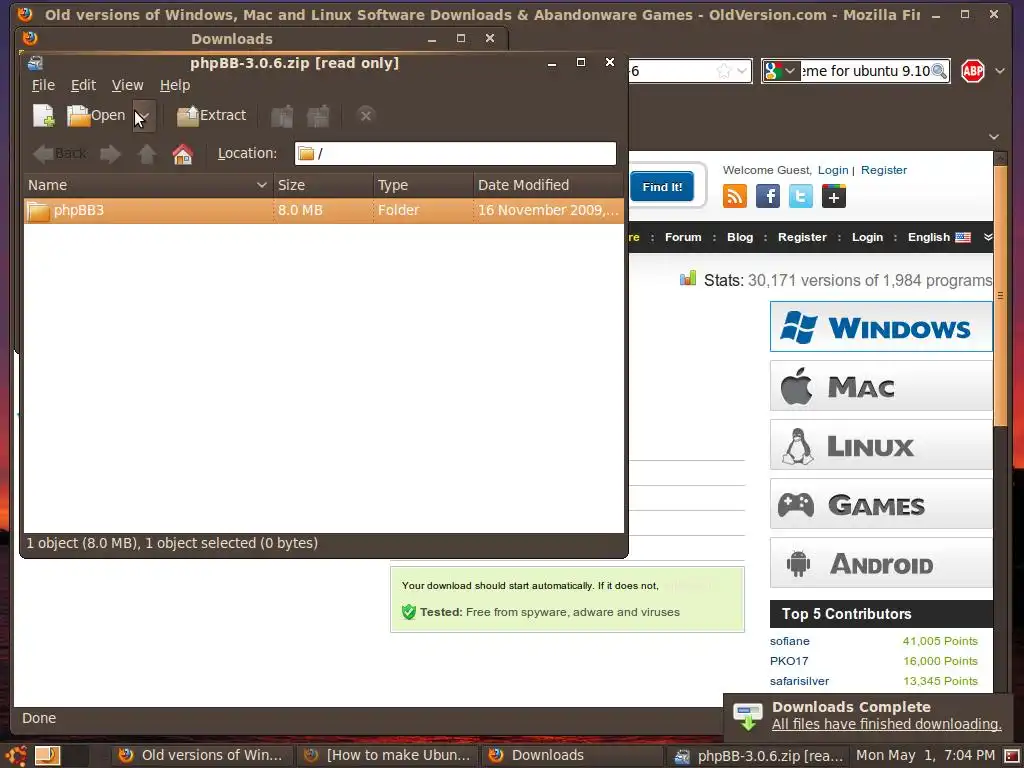Open an archive with the Open button
The width and height of the screenshot is (1024, 768).
96,116
